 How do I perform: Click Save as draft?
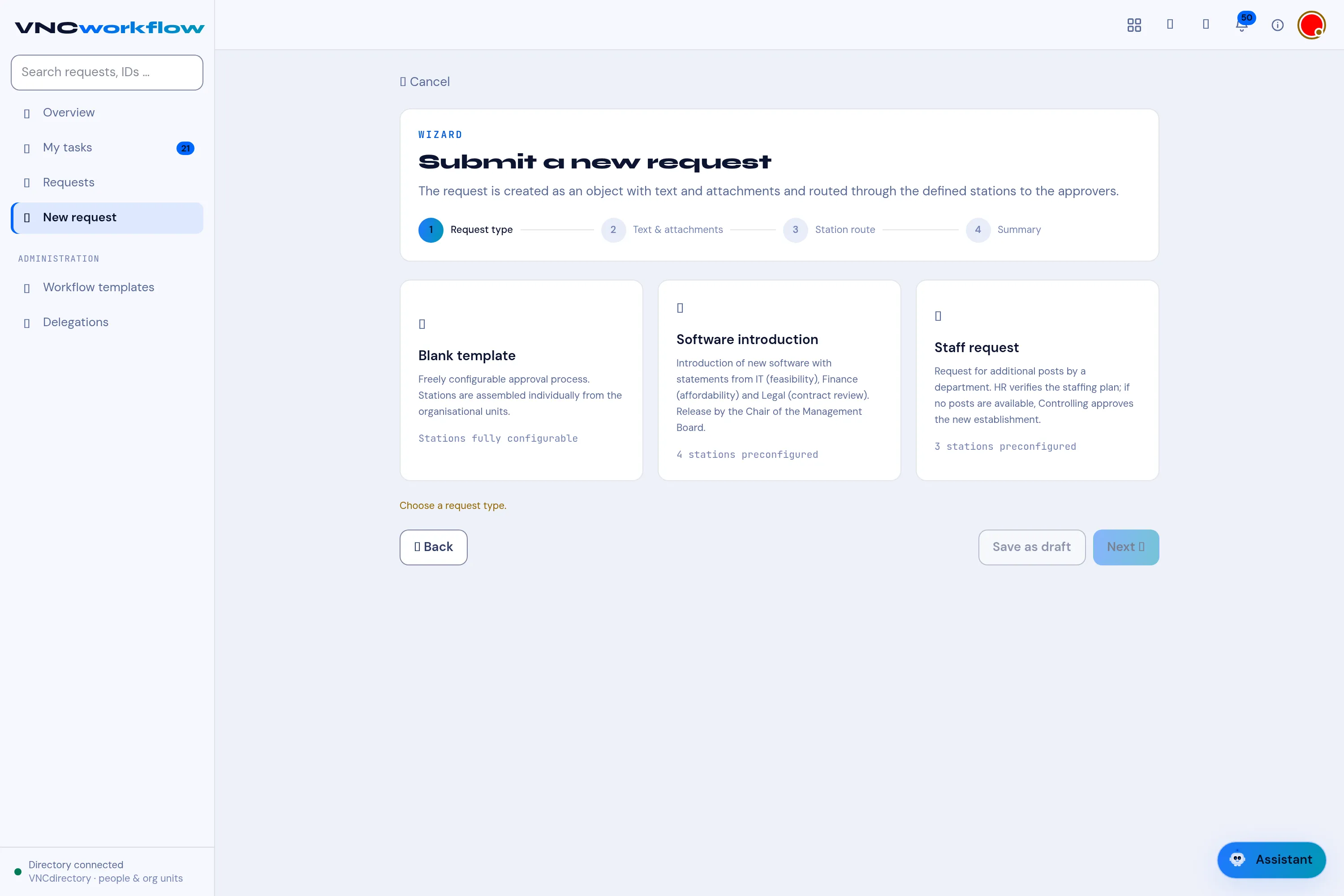(1032, 547)
